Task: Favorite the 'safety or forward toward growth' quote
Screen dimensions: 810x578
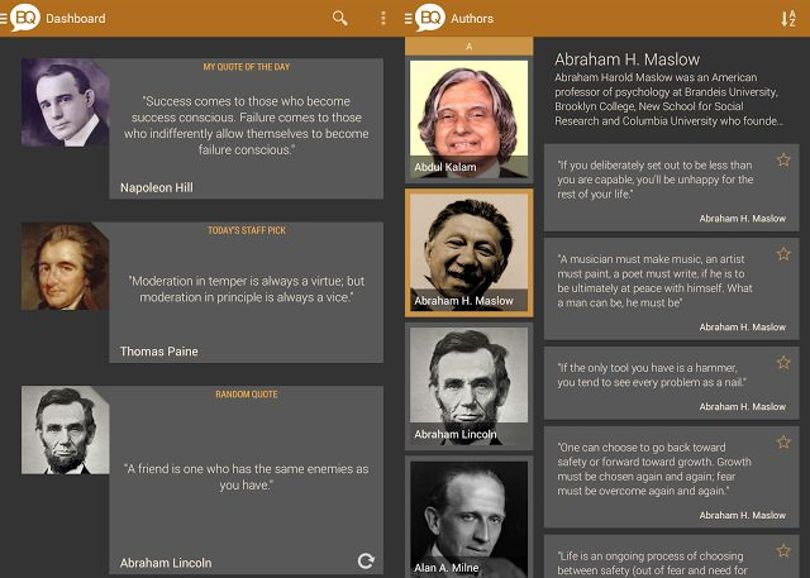Action: [783, 442]
